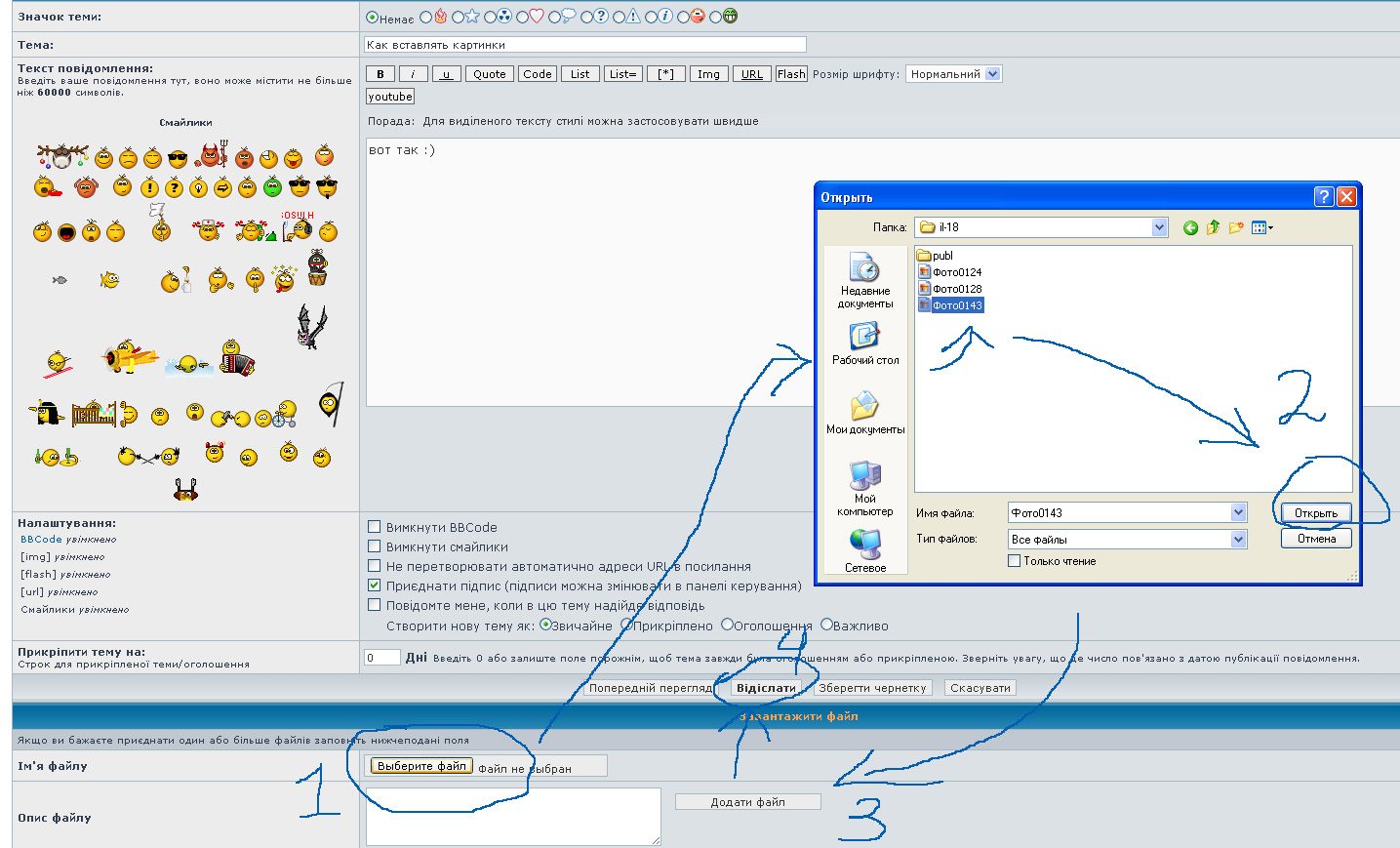
Task: Click the Img BBCode button
Action: click(708, 74)
